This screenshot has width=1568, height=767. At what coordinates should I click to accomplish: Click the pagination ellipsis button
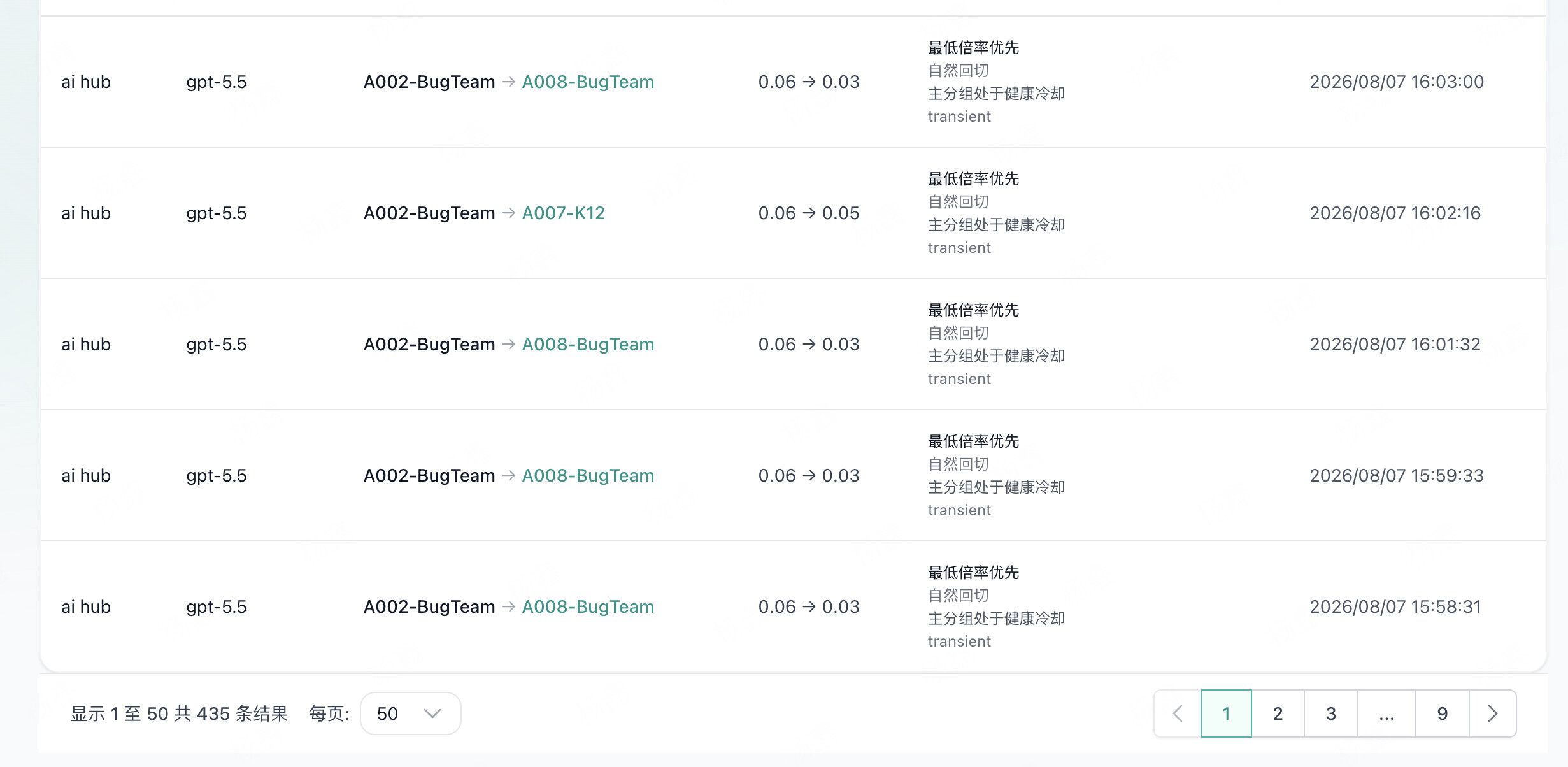coord(1386,713)
